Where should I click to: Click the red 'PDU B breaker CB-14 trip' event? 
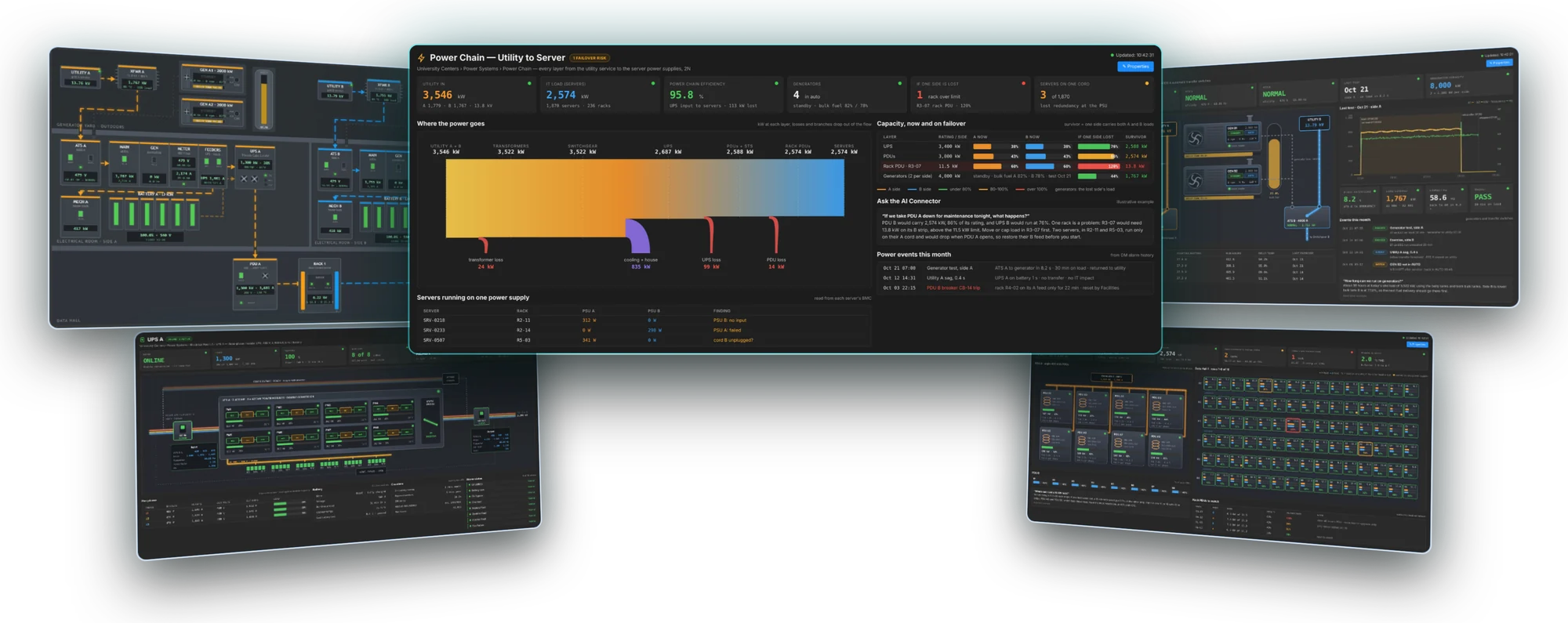click(953, 288)
